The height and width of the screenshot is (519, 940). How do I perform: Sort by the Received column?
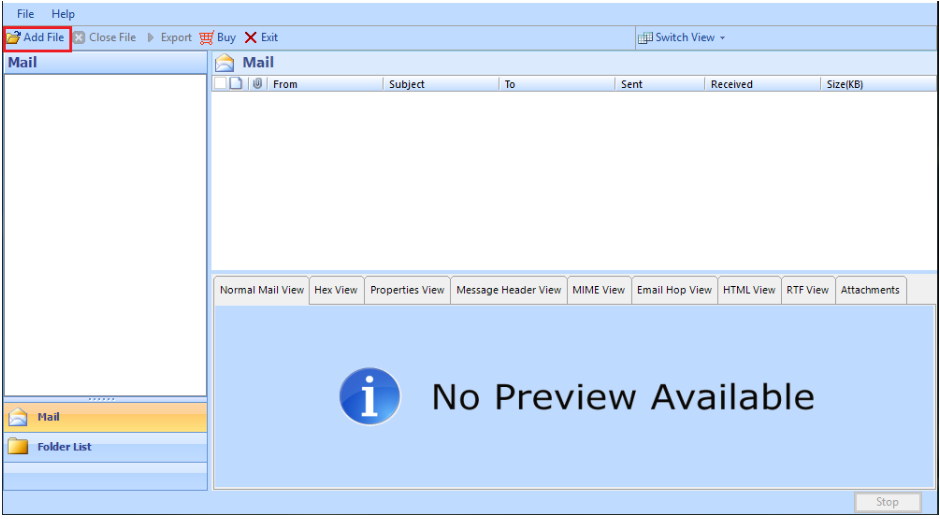pyautogui.click(x=763, y=85)
